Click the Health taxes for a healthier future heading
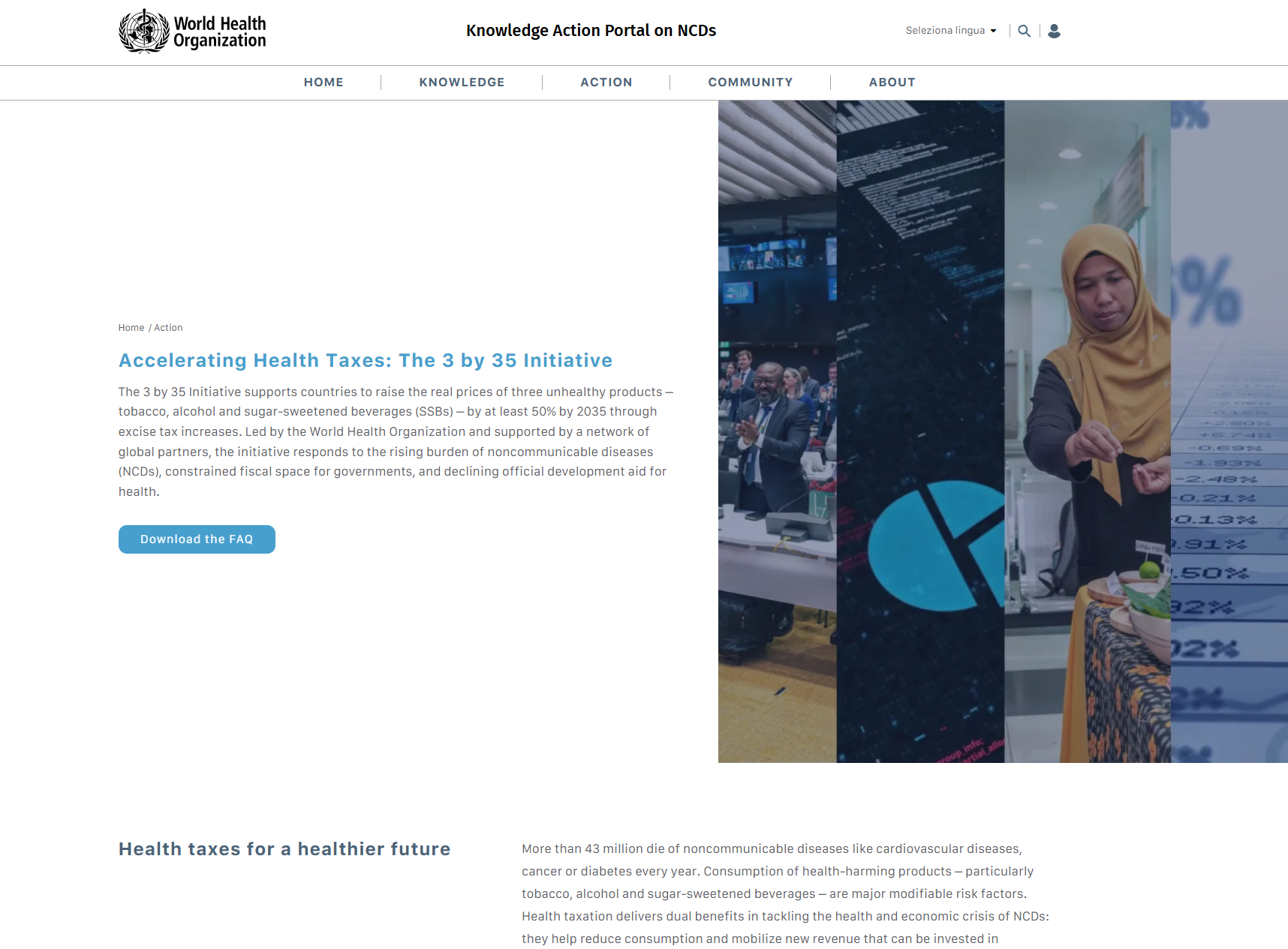This screenshot has width=1288, height=949. (x=284, y=849)
